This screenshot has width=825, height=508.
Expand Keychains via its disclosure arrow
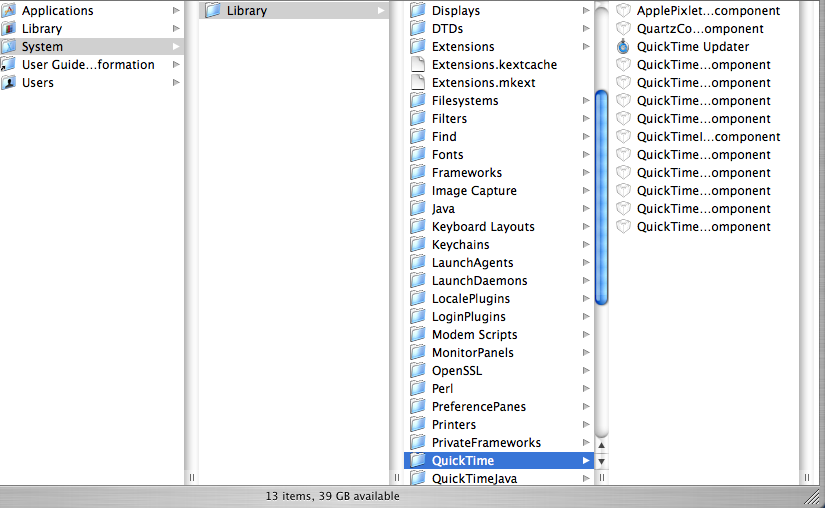586,244
